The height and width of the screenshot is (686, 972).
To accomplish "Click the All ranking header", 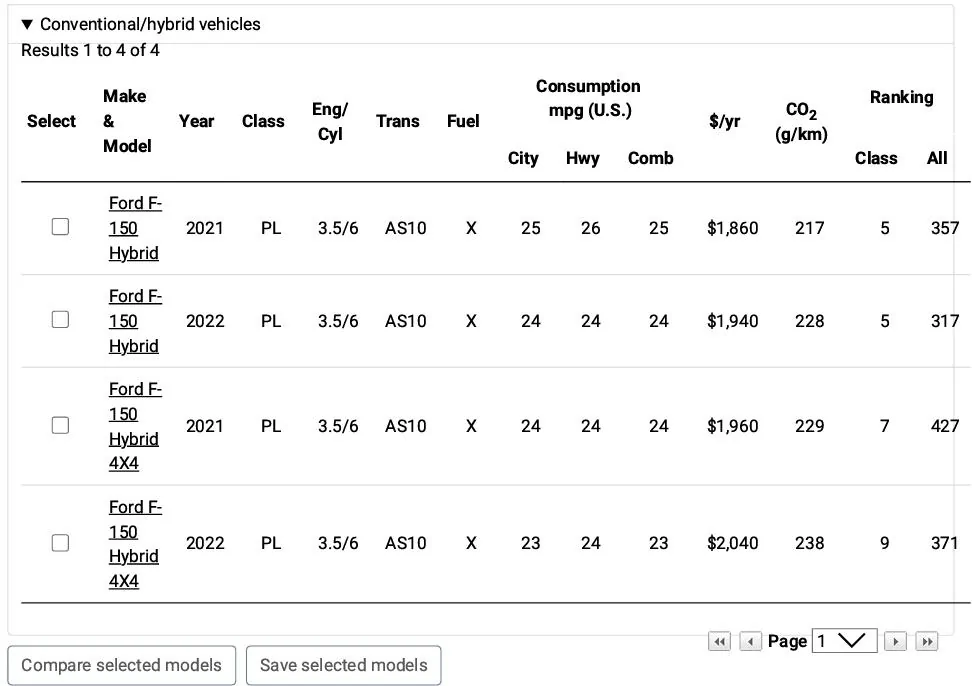I will pos(937,158).
